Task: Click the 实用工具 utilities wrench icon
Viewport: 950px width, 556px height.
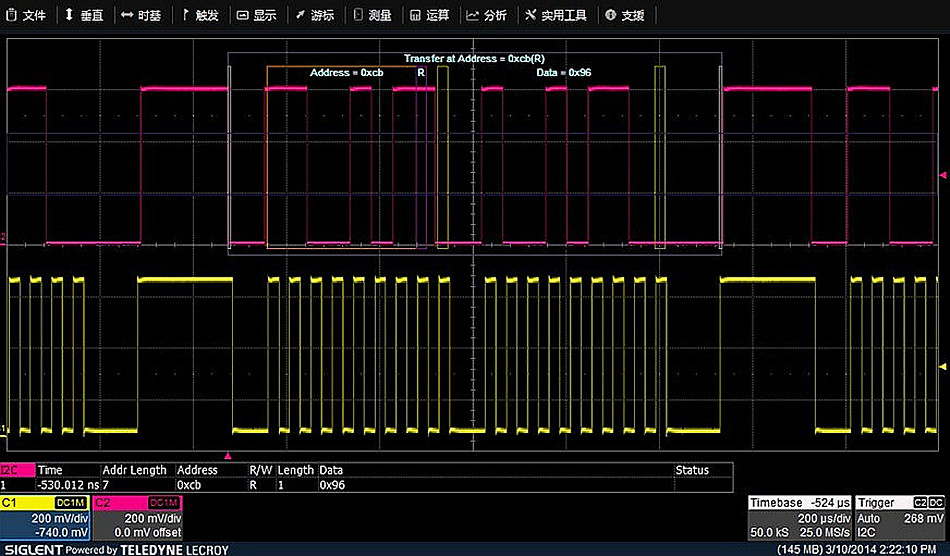Action: [530, 15]
